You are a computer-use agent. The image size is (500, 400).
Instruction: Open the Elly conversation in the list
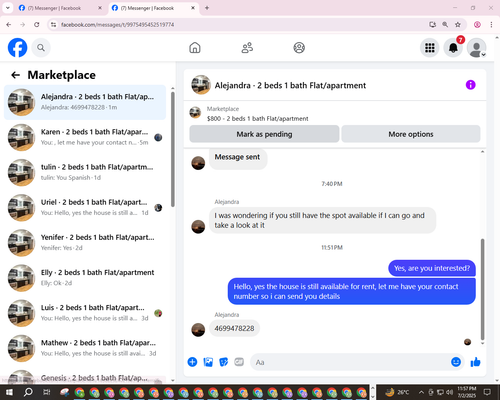coord(85,278)
